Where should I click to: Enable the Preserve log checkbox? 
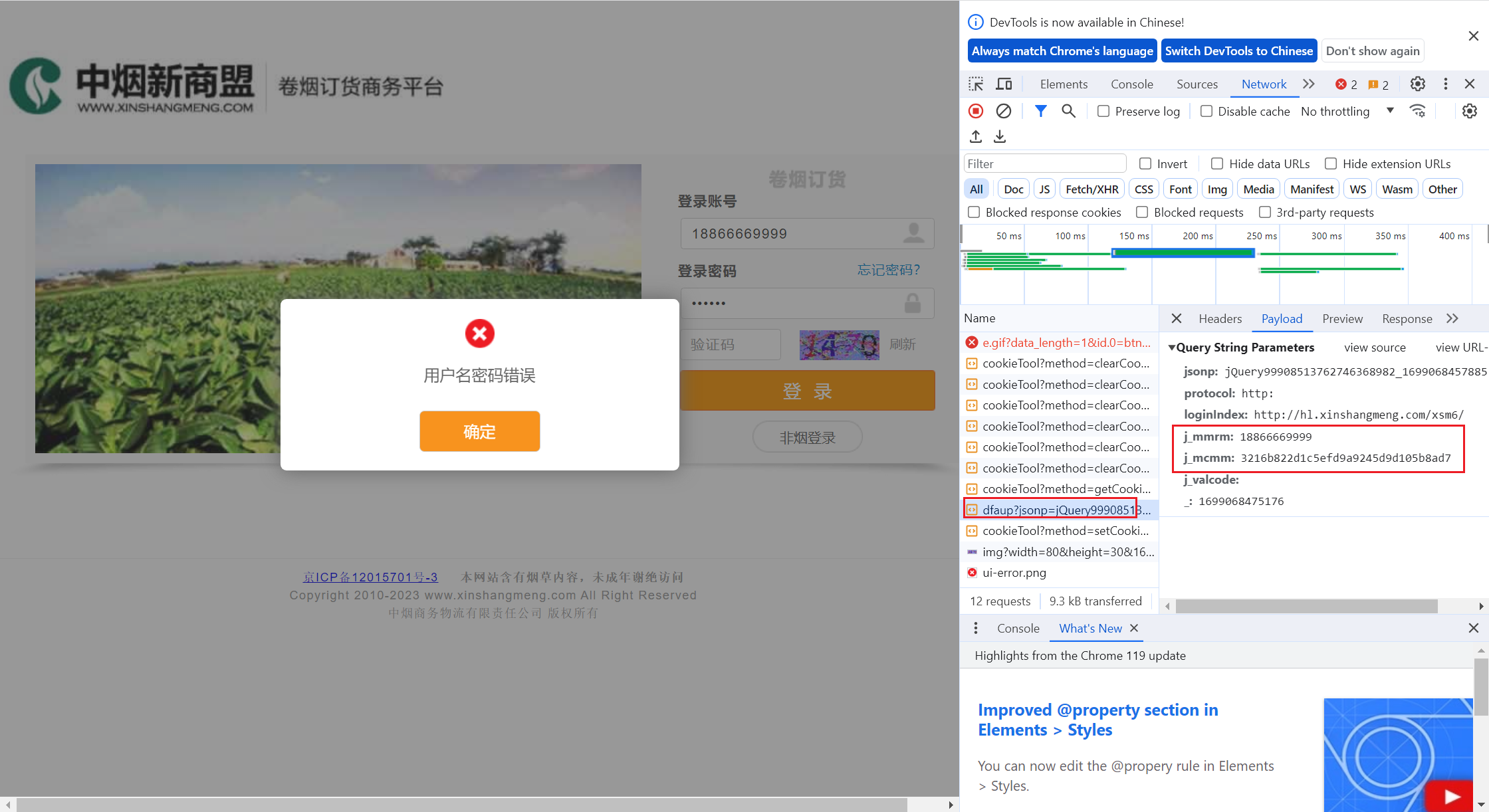[x=1103, y=111]
